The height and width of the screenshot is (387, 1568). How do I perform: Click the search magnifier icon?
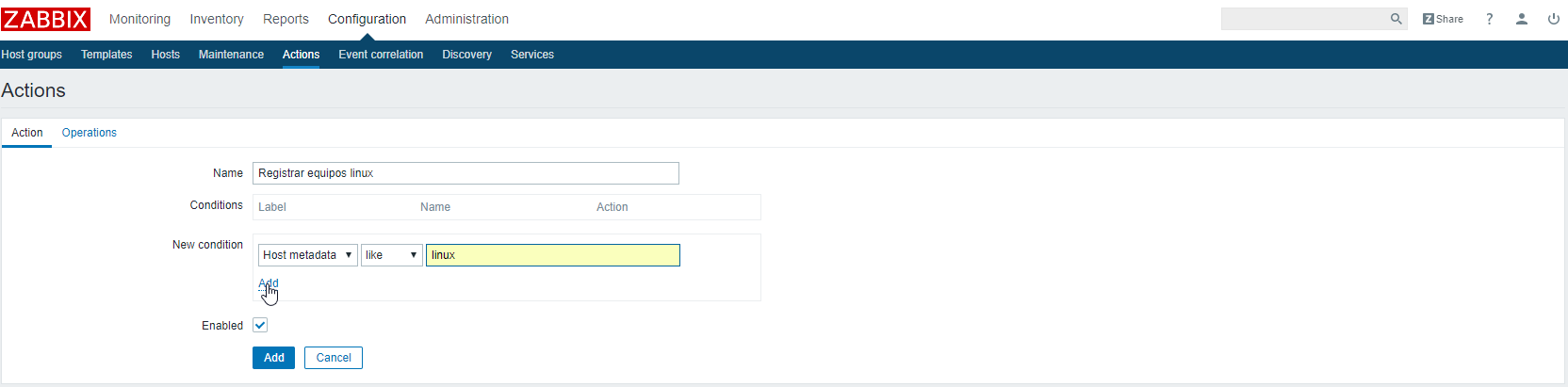pos(1396,19)
